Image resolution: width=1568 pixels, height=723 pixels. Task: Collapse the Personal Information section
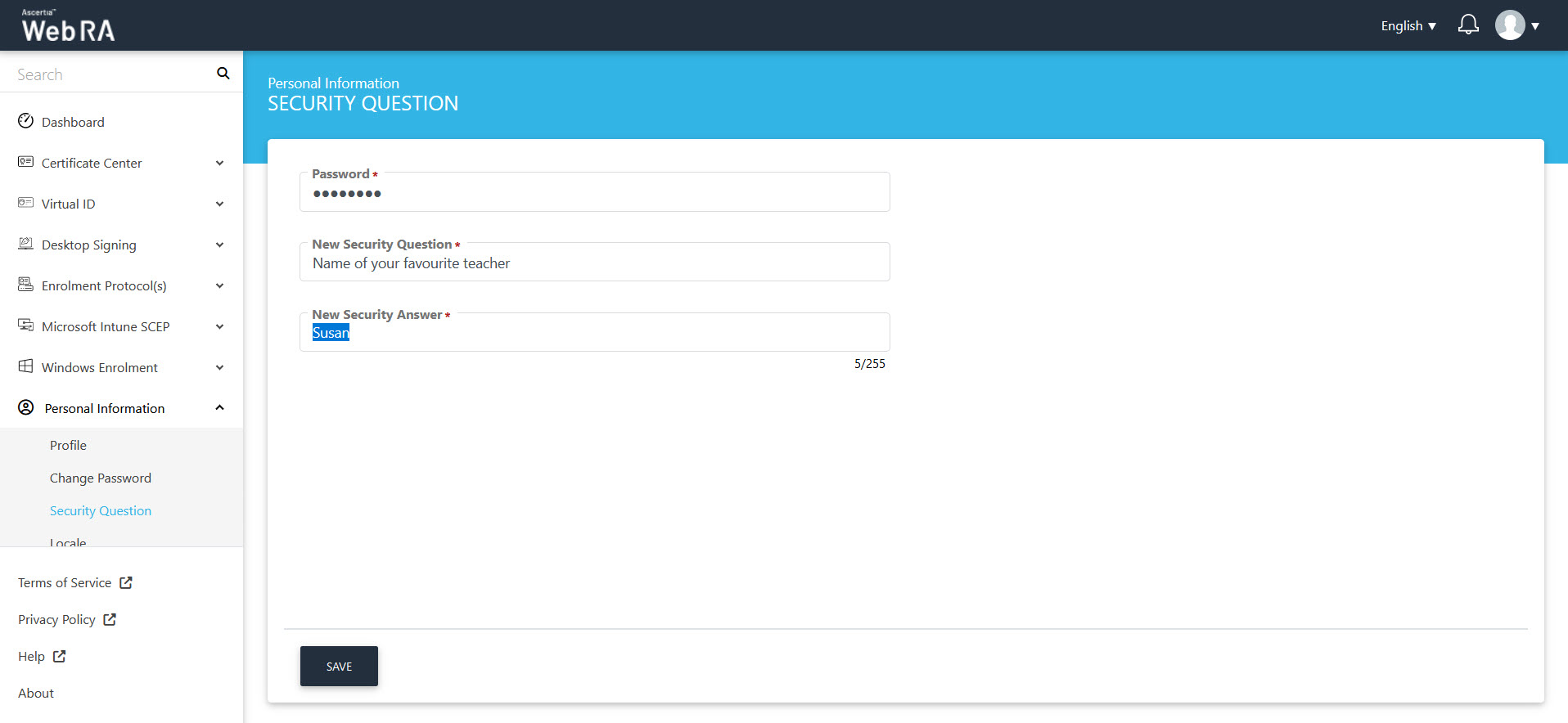tap(219, 407)
